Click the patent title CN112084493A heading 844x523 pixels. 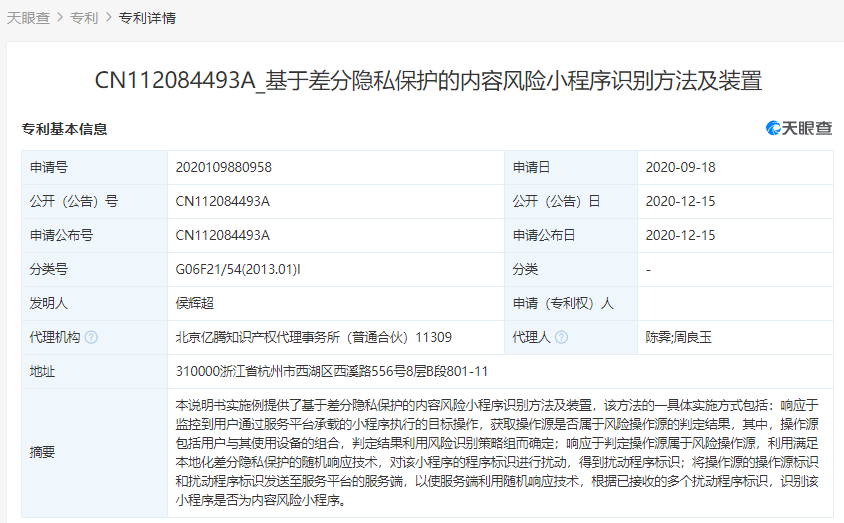428,81
